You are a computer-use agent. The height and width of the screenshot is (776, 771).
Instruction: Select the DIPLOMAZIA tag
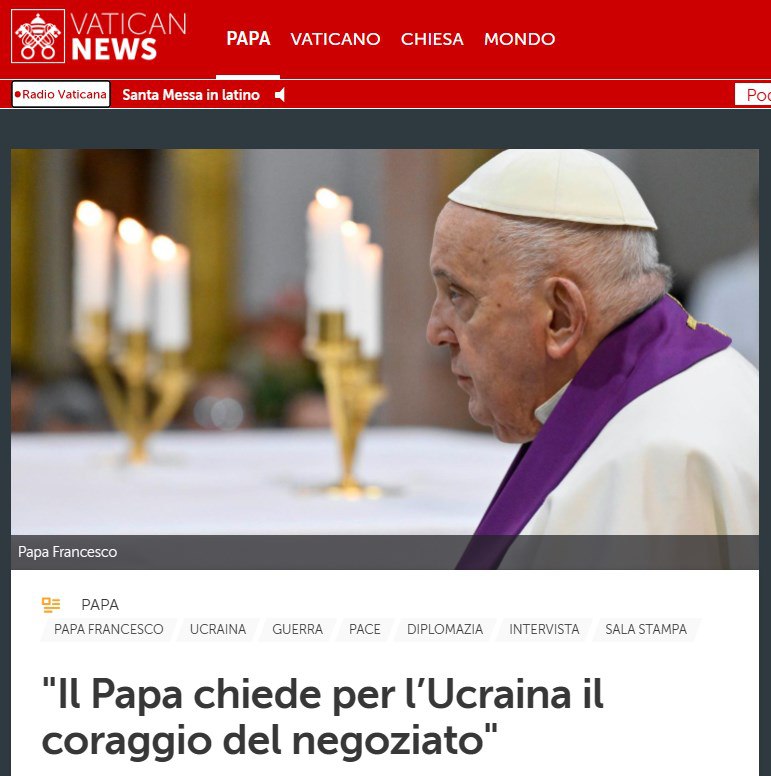pyautogui.click(x=445, y=629)
